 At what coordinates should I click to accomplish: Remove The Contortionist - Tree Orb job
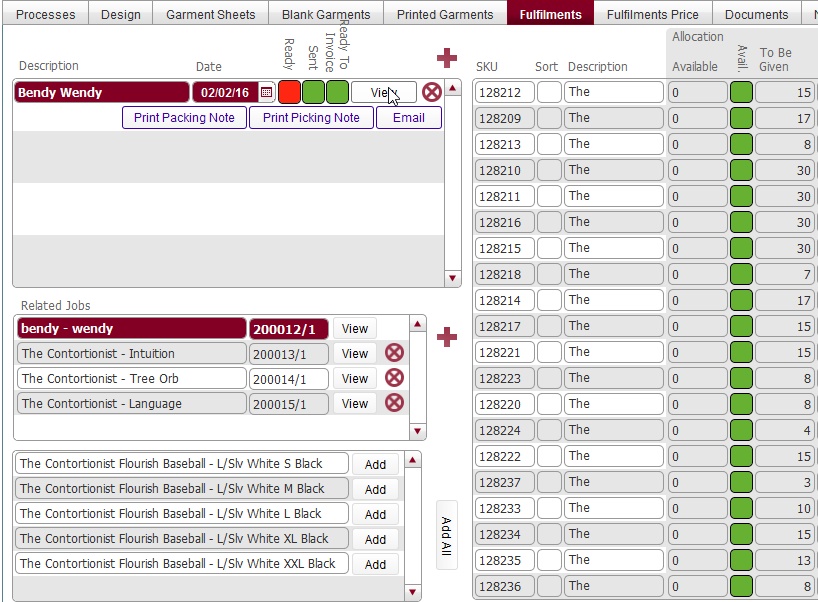pyautogui.click(x=394, y=378)
